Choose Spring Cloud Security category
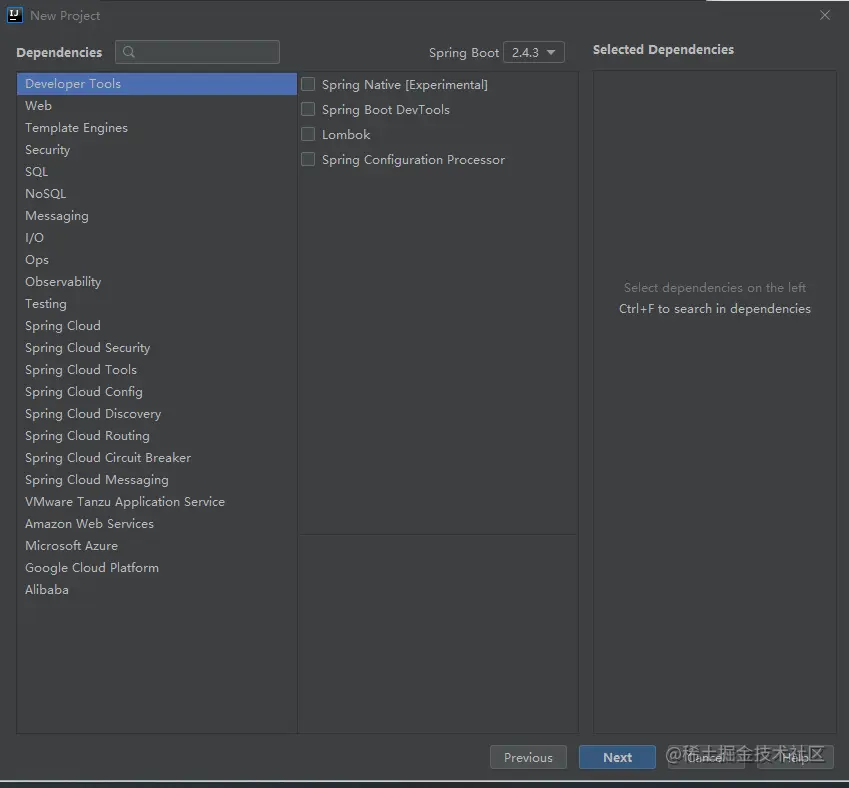Image resolution: width=849 pixels, height=788 pixels. [x=156, y=348]
